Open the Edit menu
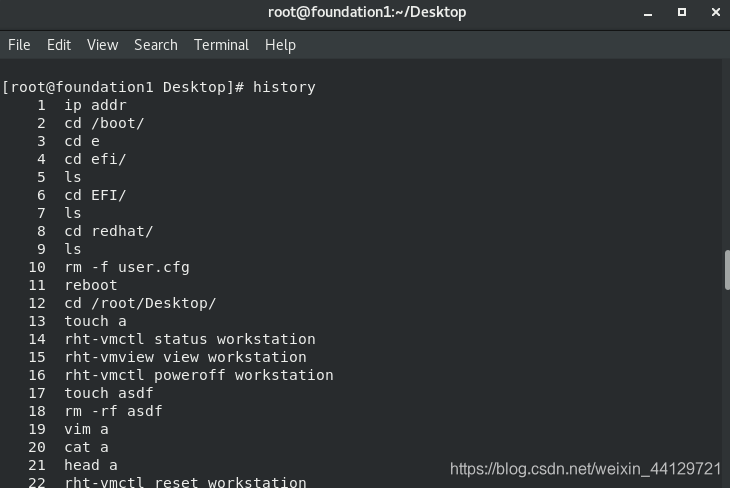Screen dimensions: 730x488 click(59, 45)
